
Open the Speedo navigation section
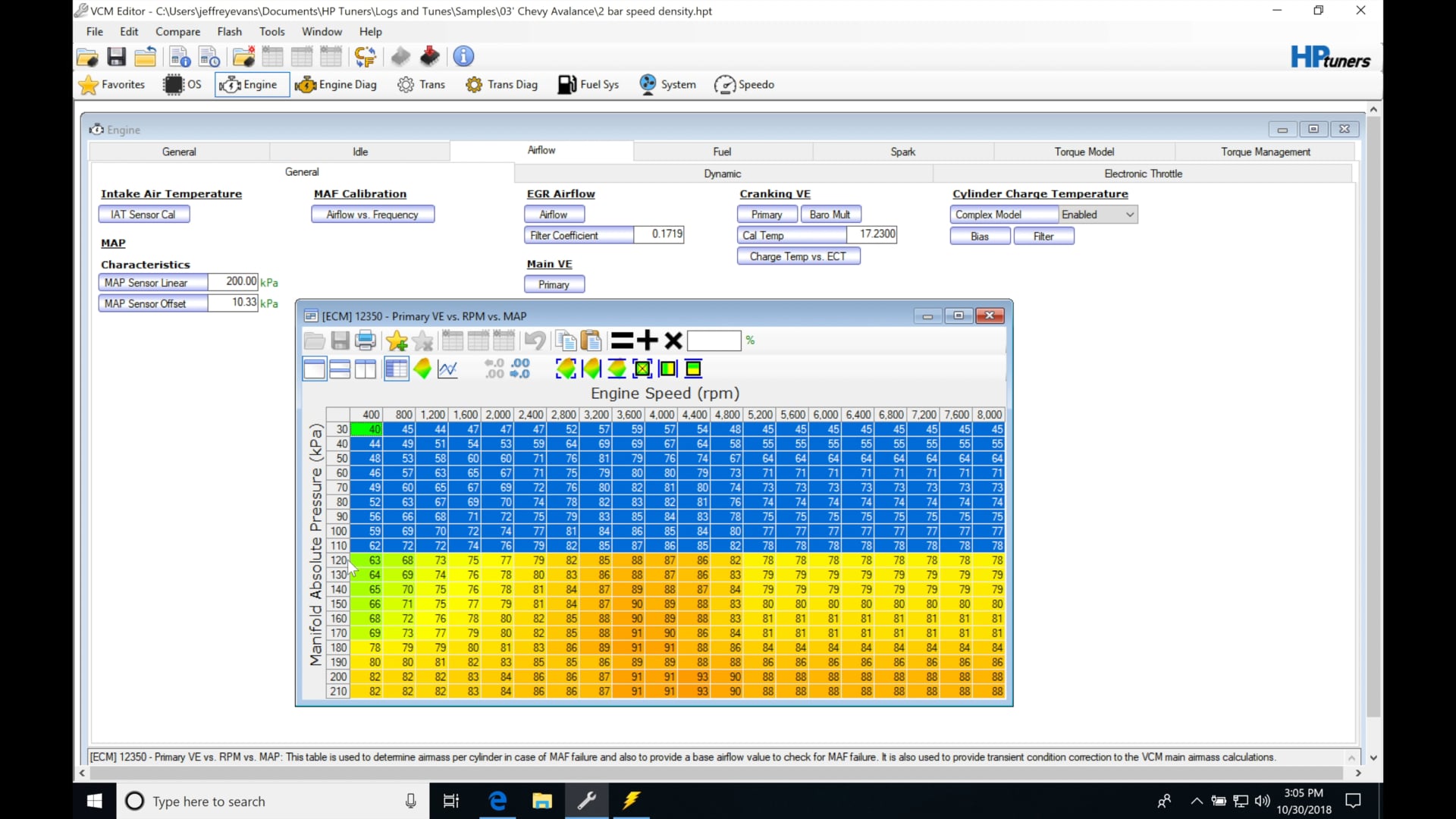click(745, 84)
